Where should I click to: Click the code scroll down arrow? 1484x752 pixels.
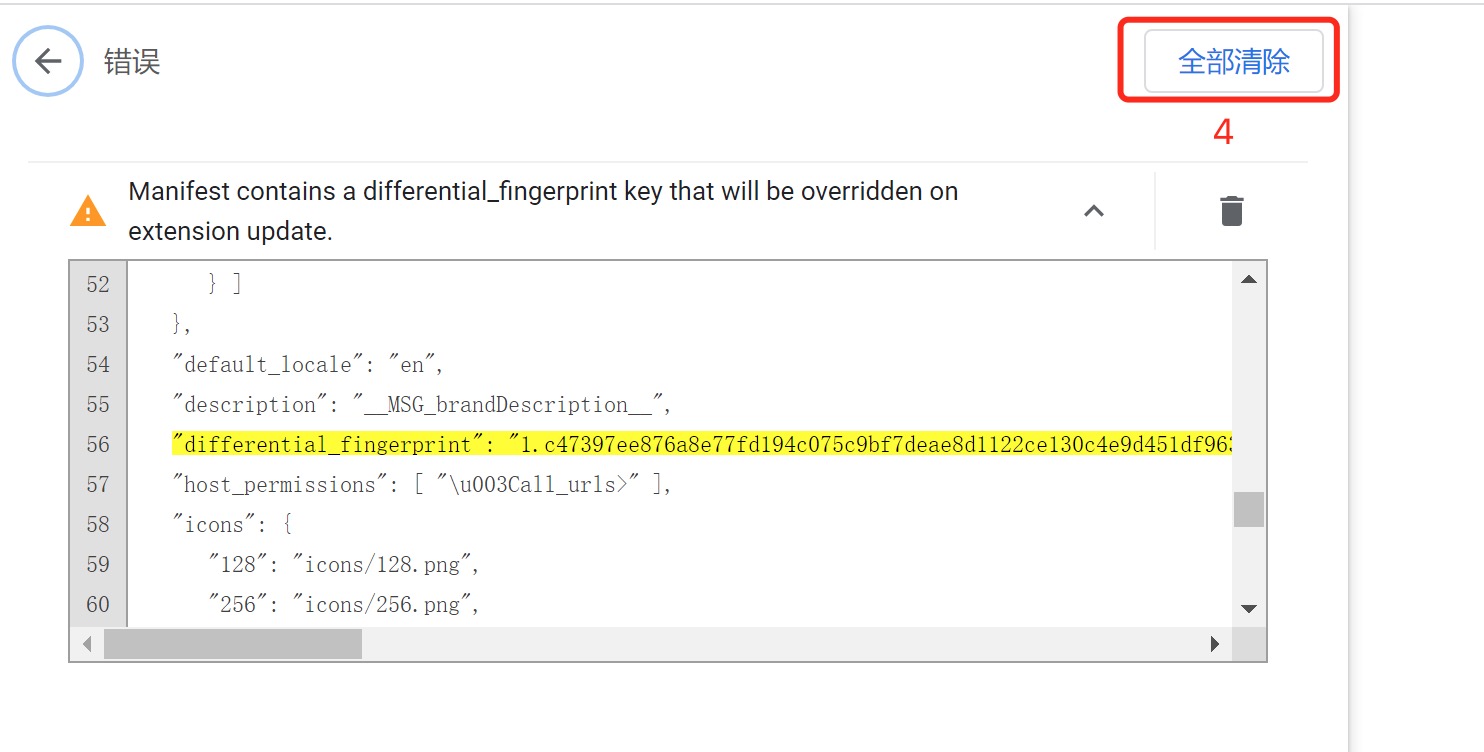click(1248, 608)
